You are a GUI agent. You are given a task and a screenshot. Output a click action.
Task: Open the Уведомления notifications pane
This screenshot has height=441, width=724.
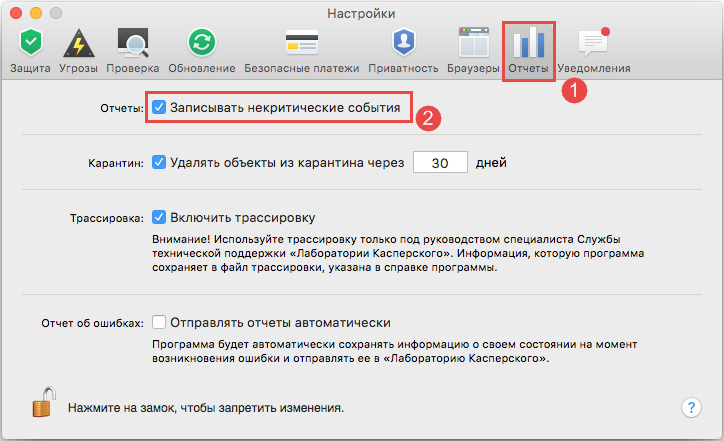point(594,51)
